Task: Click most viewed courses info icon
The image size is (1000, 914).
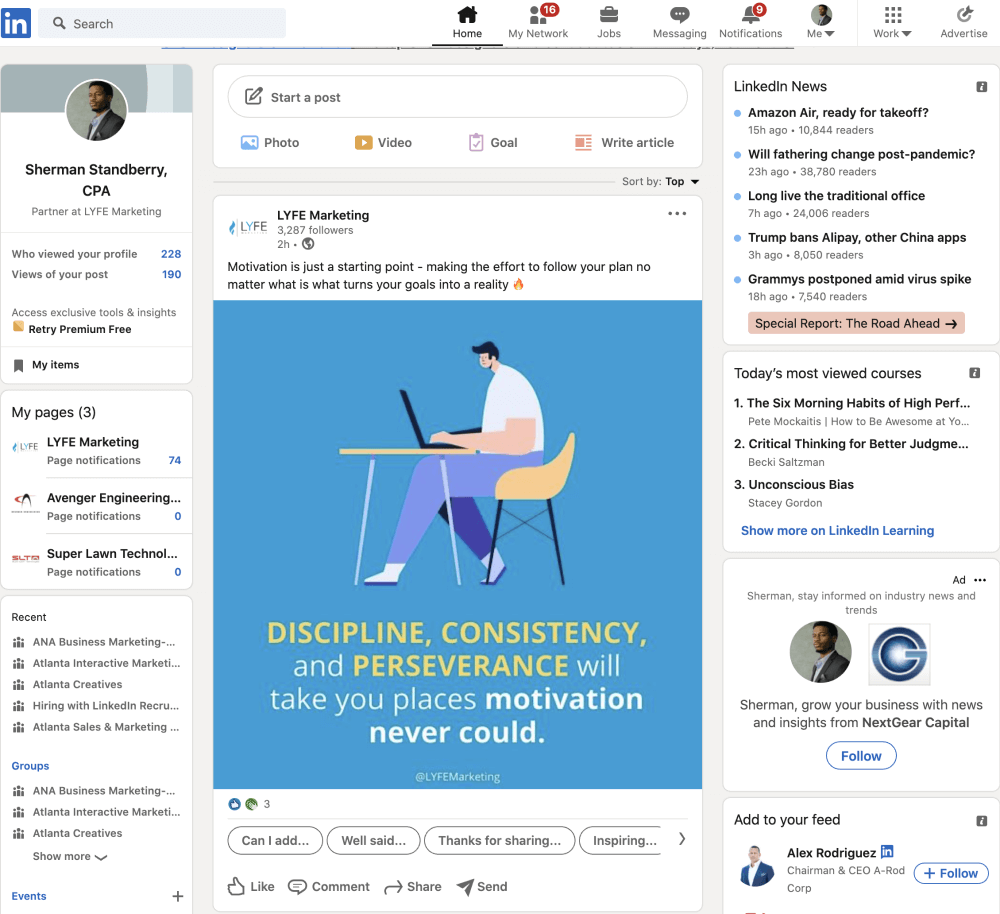Action: click(974, 373)
